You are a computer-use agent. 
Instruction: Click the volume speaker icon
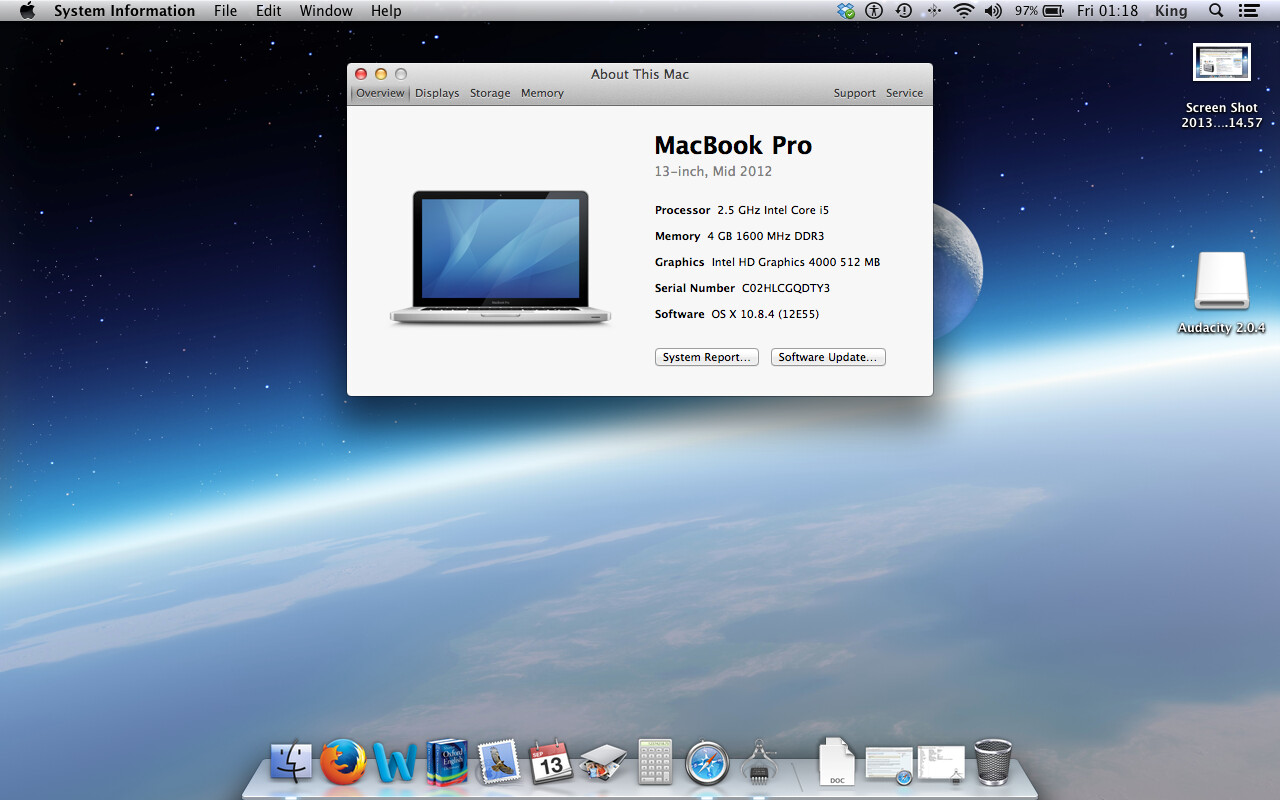point(993,11)
